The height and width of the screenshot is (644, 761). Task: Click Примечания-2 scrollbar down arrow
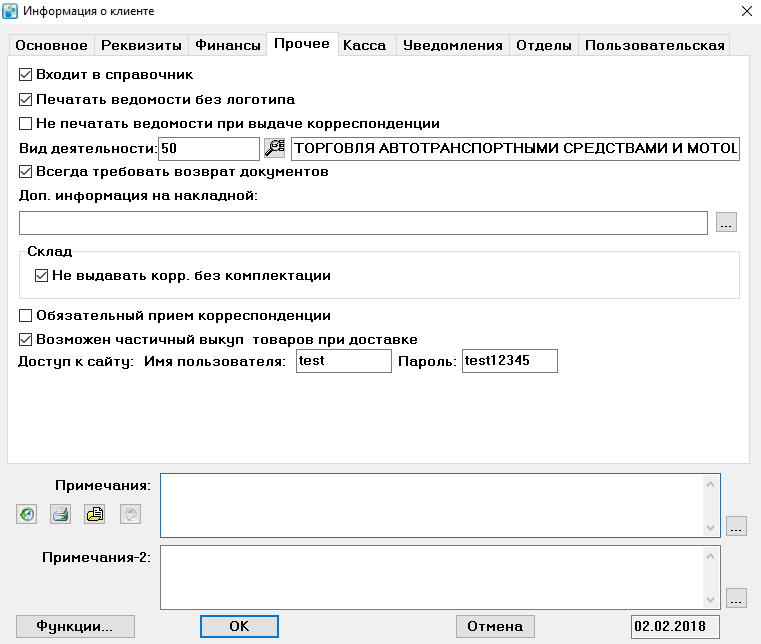(x=711, y=600)
